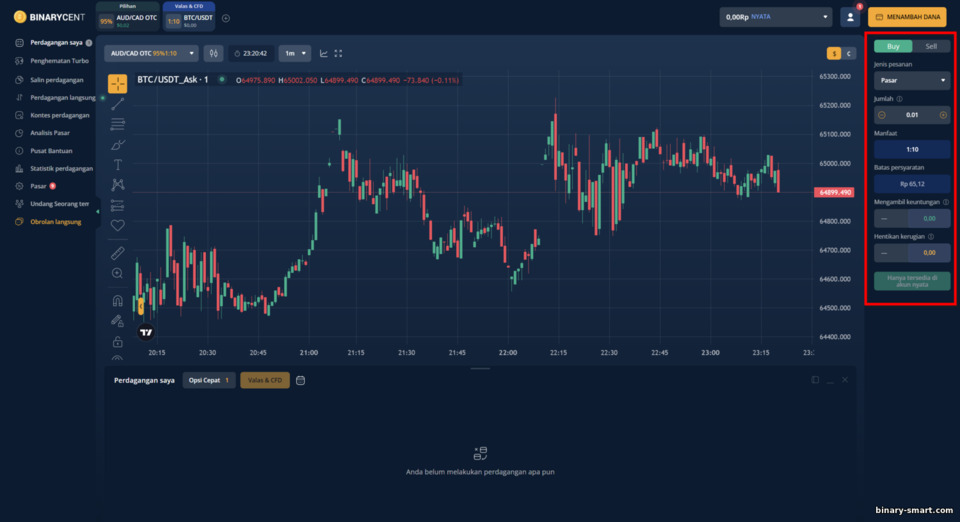Maximize the Perdagangan saya panel
This screenshot has height=522, width=960.
[815, 380]
